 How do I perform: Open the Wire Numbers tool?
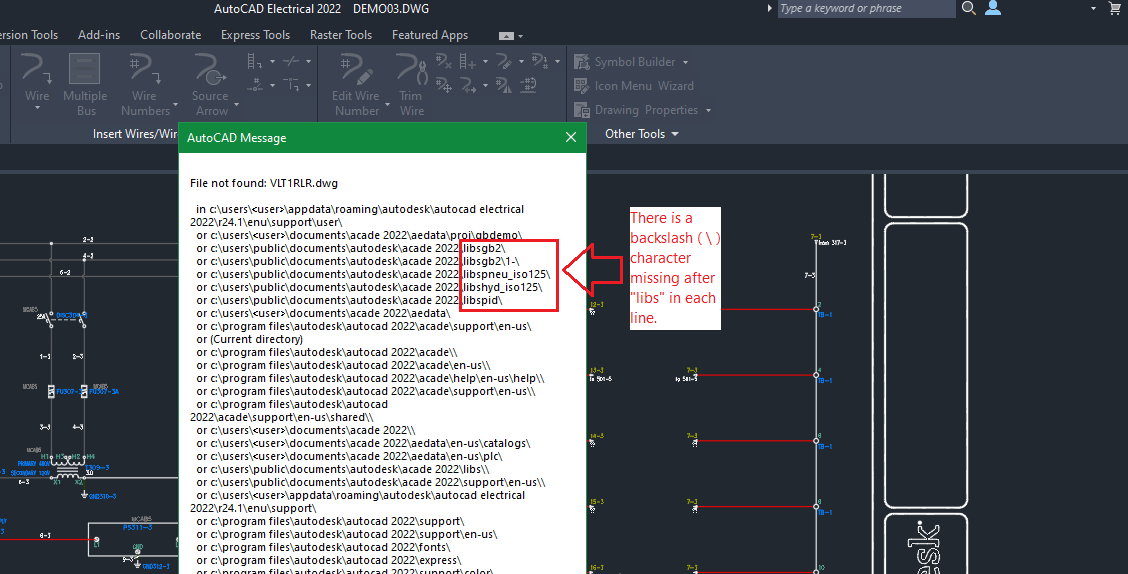pyautogui.click(x=145, y=85)
